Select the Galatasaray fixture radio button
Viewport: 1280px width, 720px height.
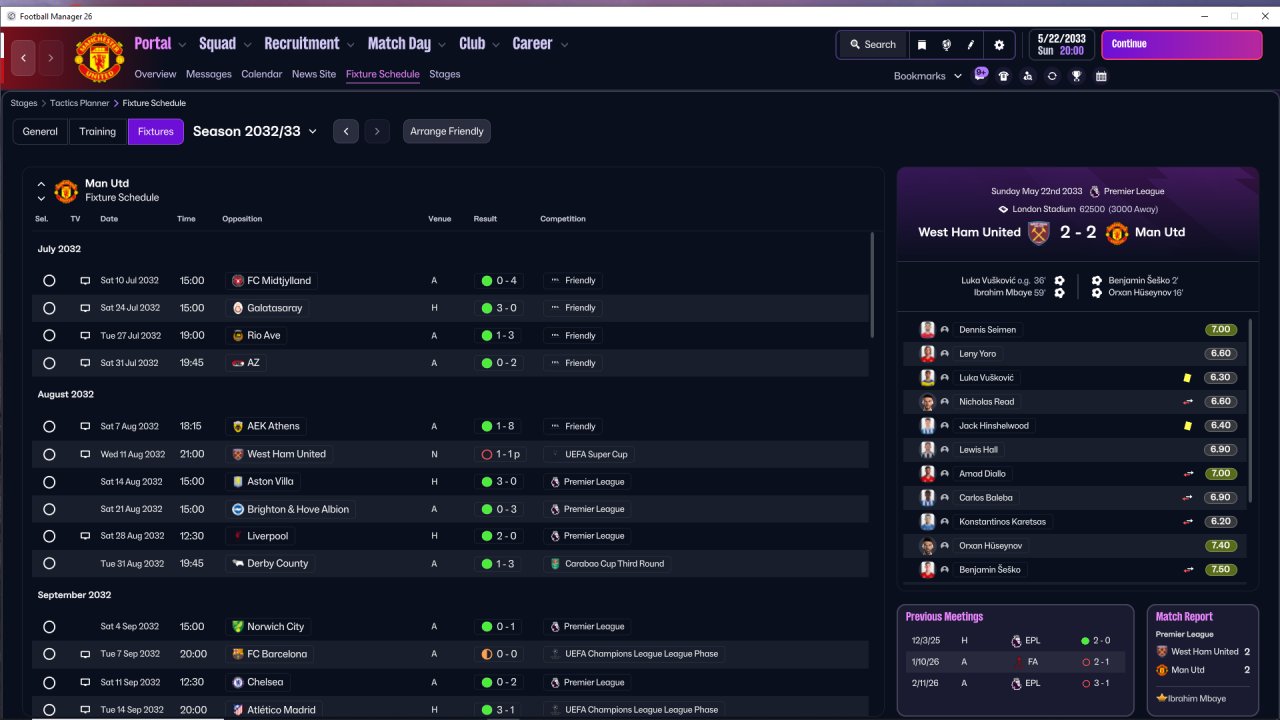tap(49, 308)
